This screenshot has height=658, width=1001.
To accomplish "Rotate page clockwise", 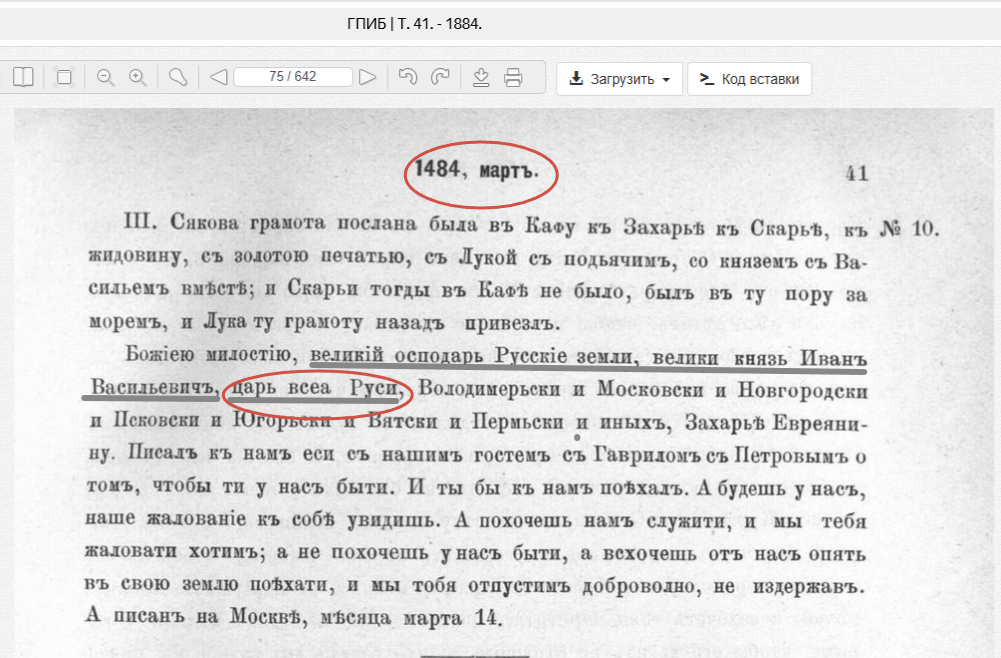I will [x=440, y=77].
